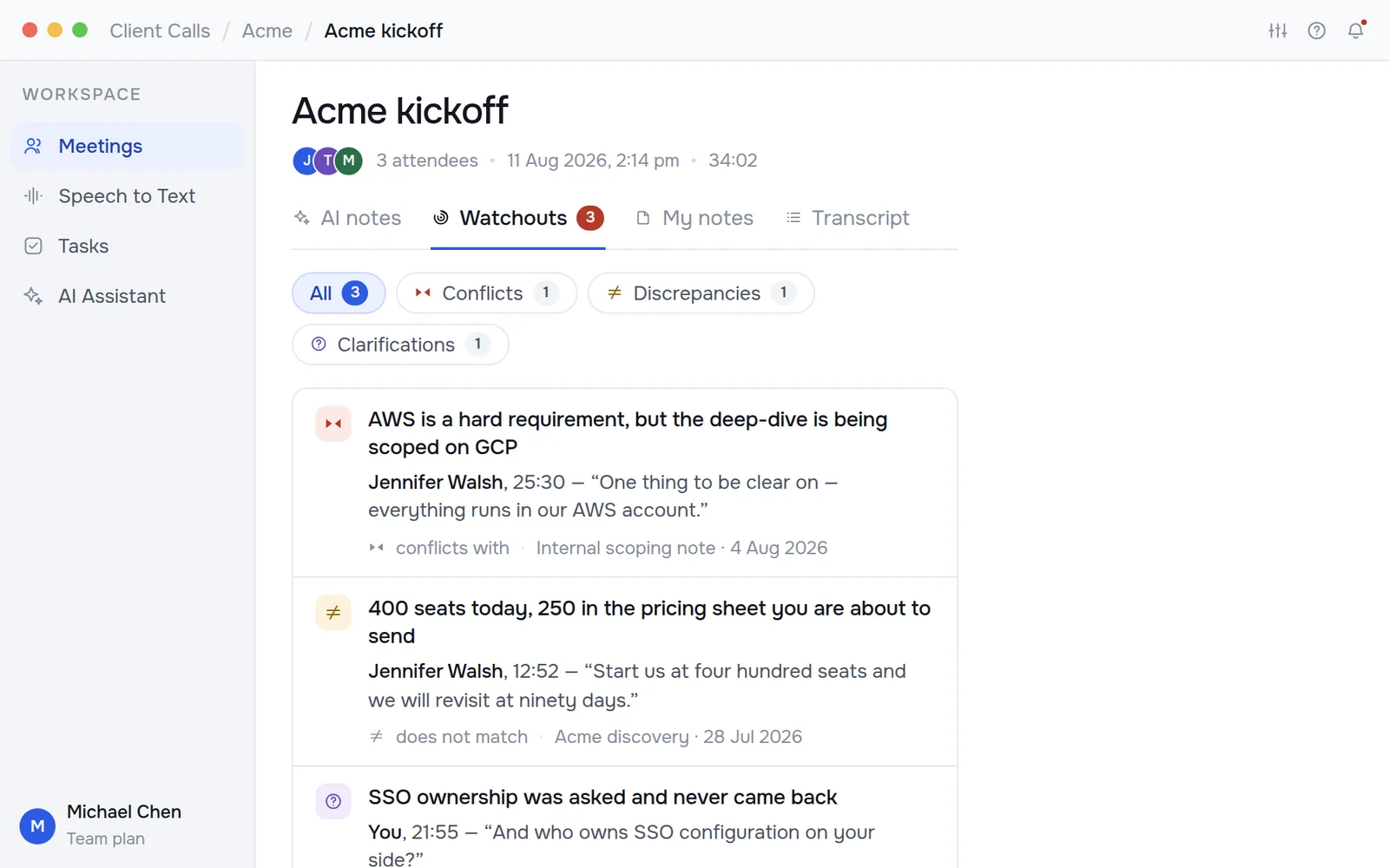Open the AWS hard requirement watchout title

[628, 433]
